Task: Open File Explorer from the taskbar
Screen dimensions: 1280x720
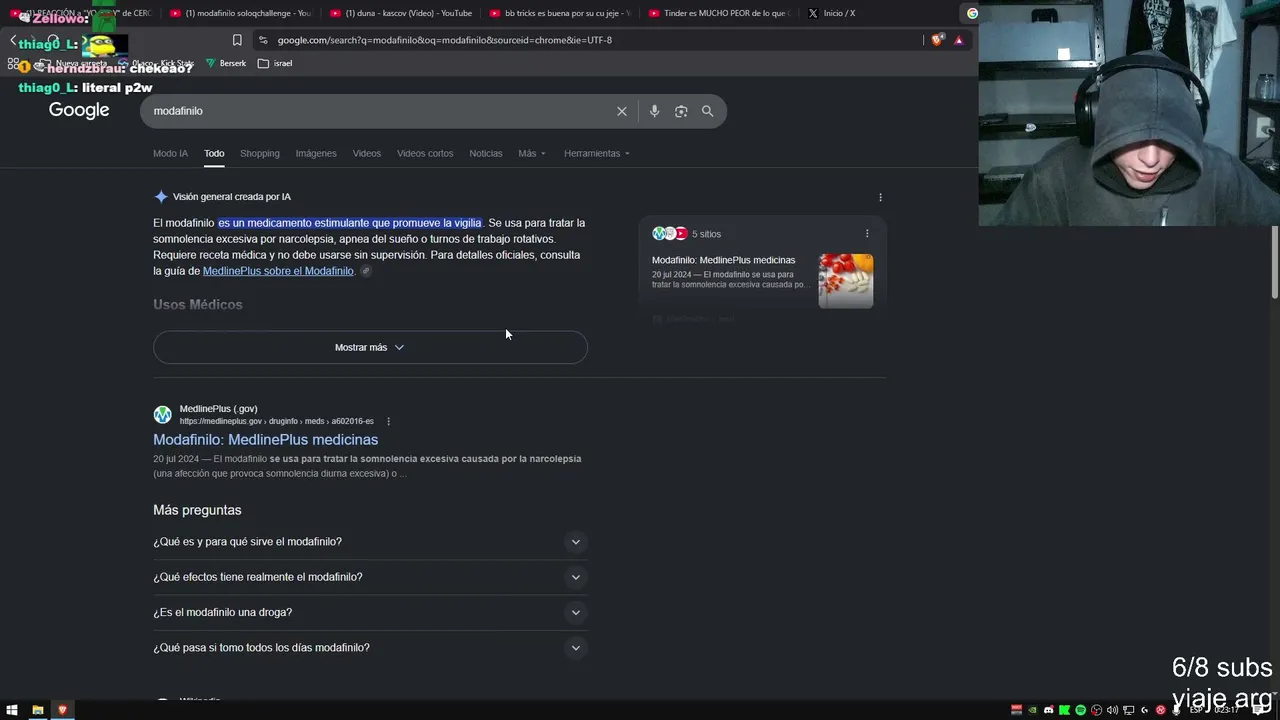Action: 38,710
